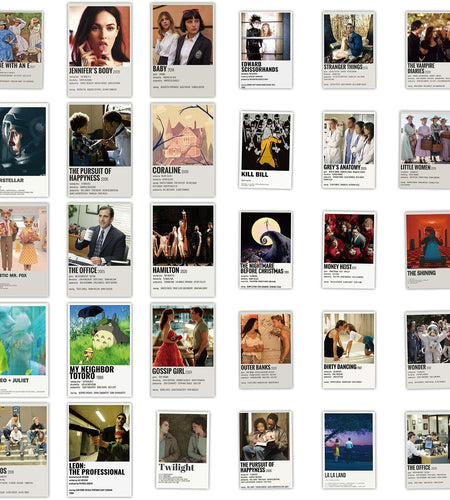Open the Jennifer's Body poster card image
The height and width of the screenshot is (500, 450).
click(99, 36)
